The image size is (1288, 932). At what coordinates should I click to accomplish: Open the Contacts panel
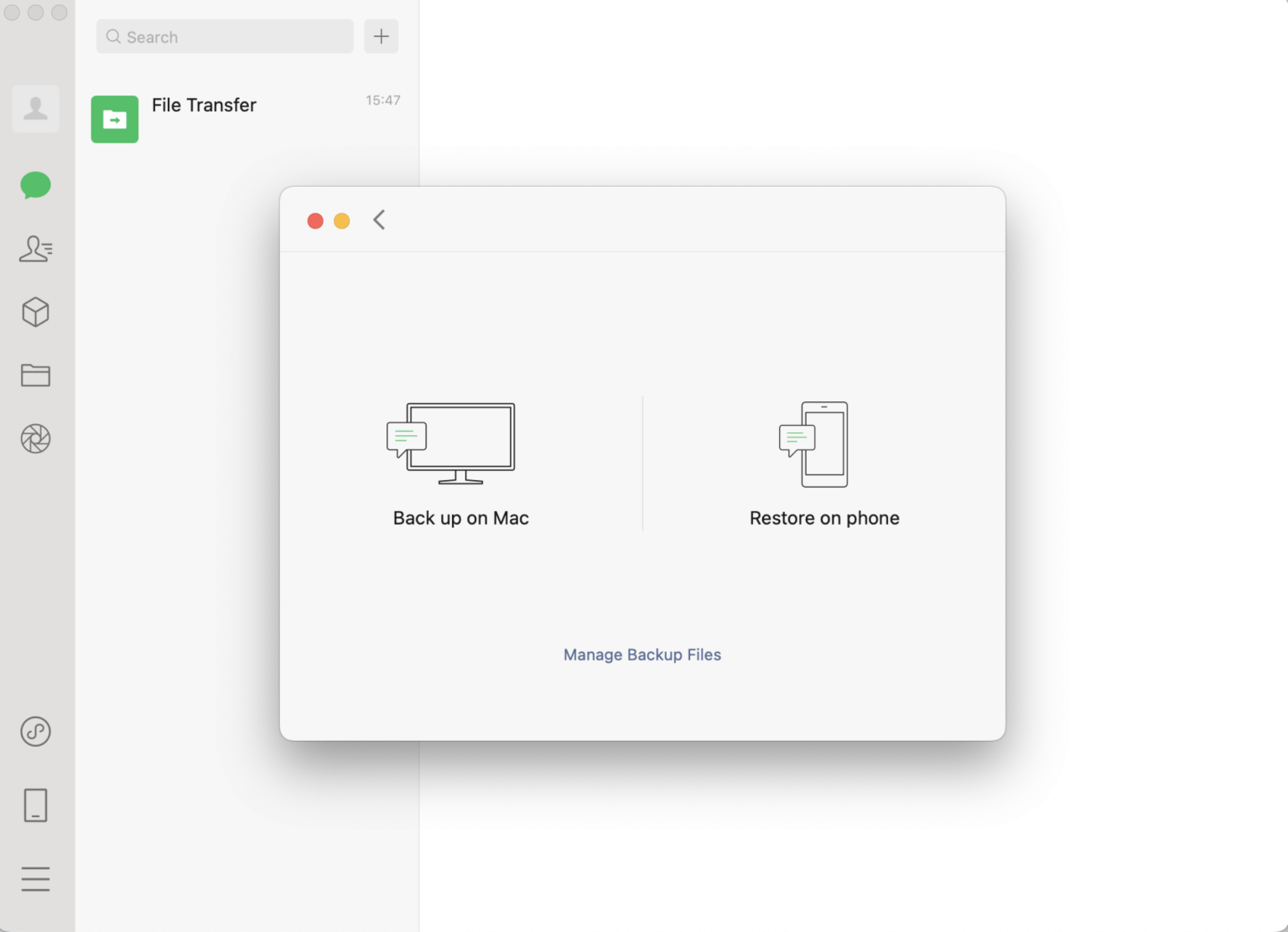click(35, 249)
